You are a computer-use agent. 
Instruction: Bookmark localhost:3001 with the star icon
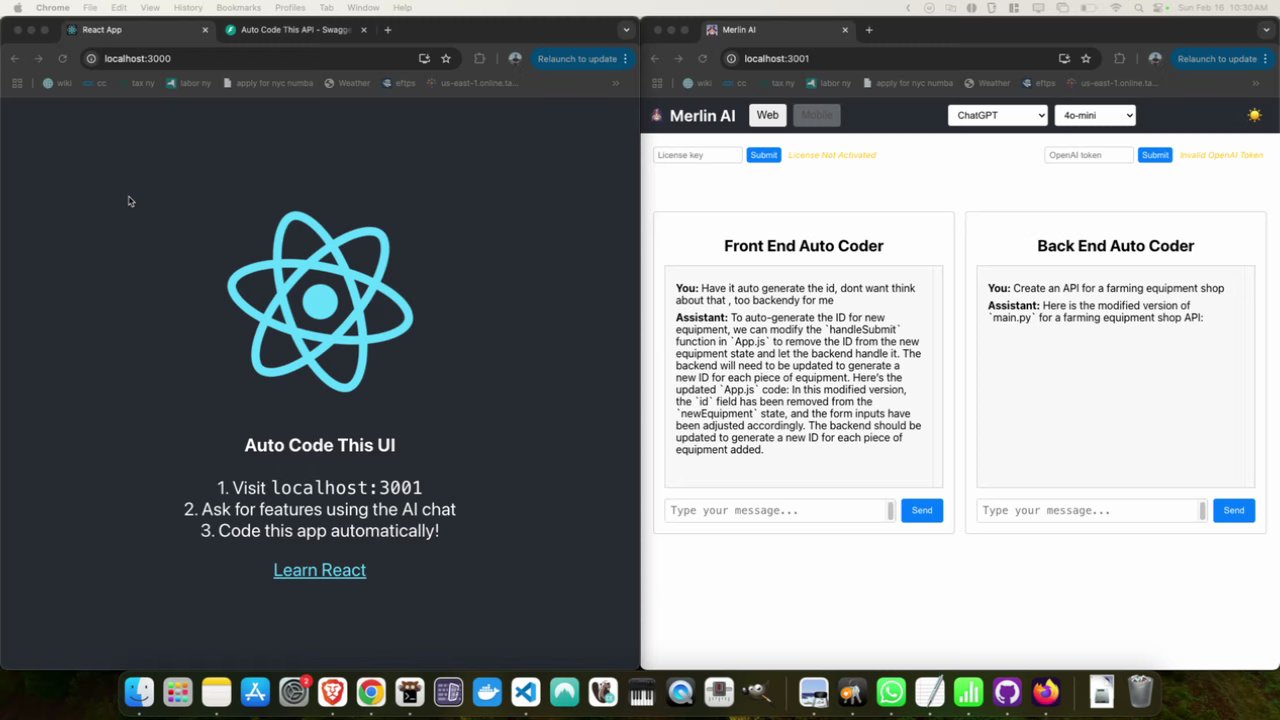(x=1086, y=59)
